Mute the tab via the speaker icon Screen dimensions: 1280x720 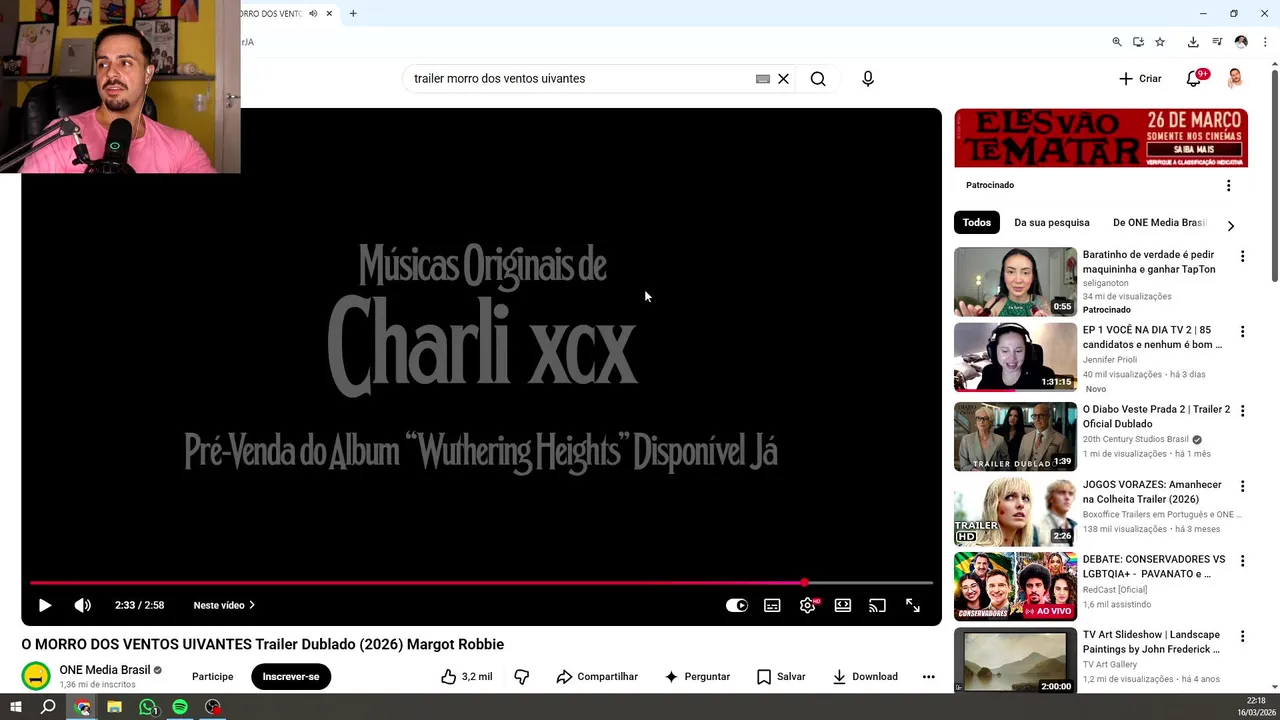[313, 14]
